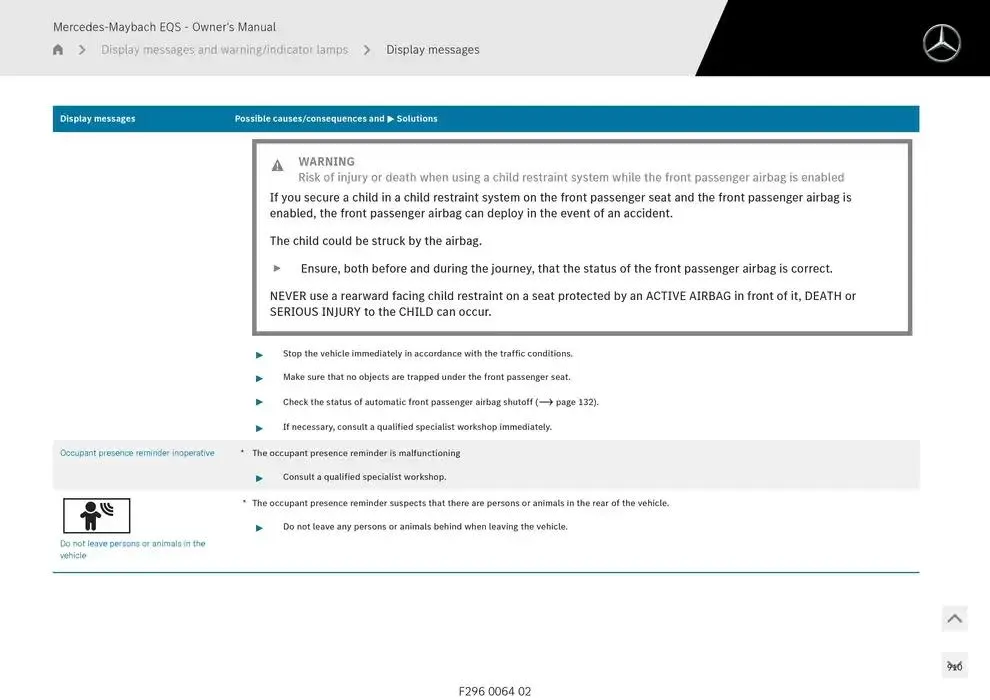
Task: Click the "Display messages" column header
Action: tap(97, 119)
